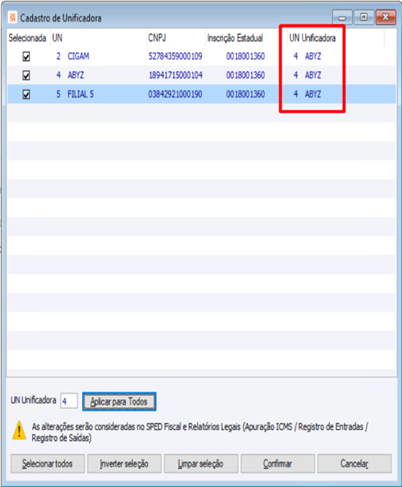402x487 pixels.
Task: Click the 'Inverter seleção' button
Action: click(x=124, y=464)
